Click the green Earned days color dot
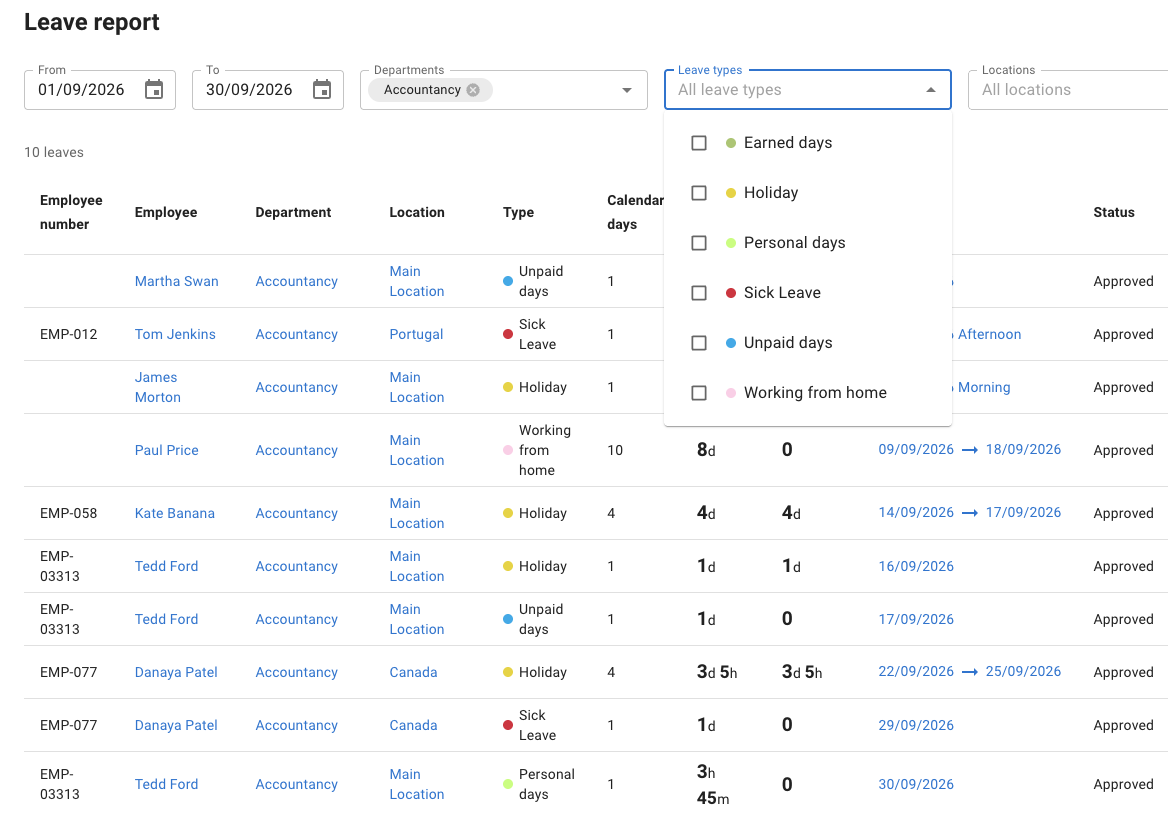Screen dimensions: 1168x818 point(731,143)
